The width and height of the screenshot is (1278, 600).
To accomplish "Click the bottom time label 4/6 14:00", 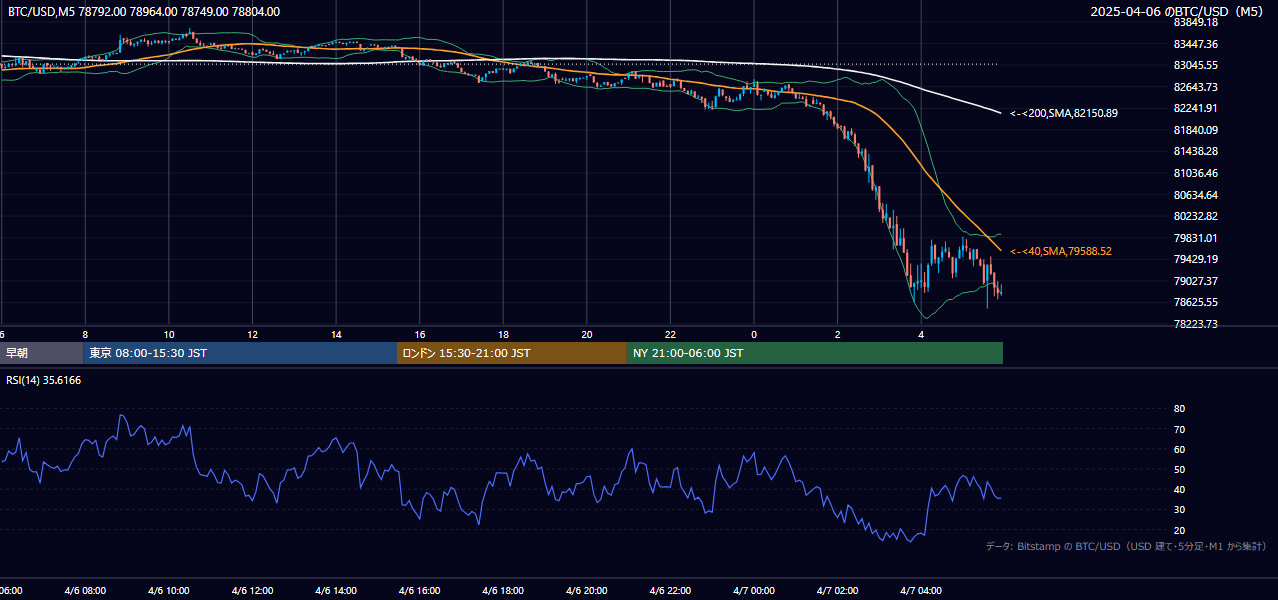I will pos(336,591).
